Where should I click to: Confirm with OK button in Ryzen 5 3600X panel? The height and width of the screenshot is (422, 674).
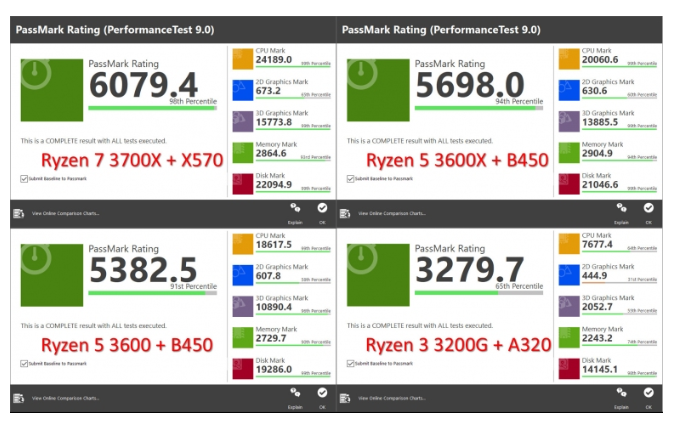[648, 208]
